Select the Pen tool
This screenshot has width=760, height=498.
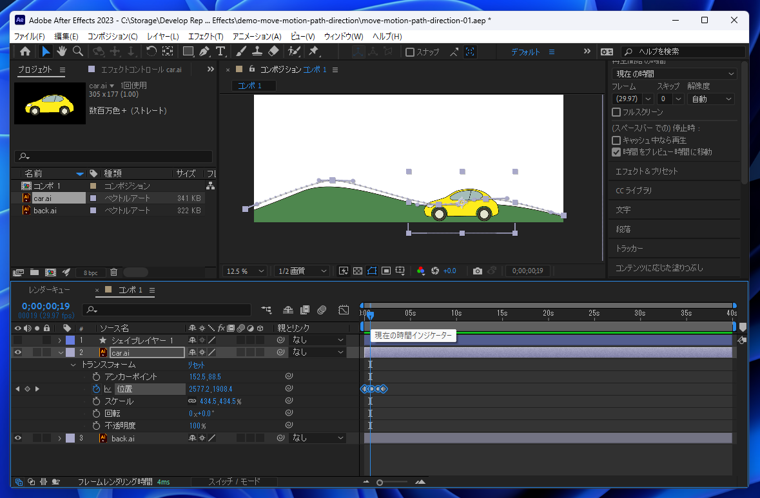pos(204,51)
